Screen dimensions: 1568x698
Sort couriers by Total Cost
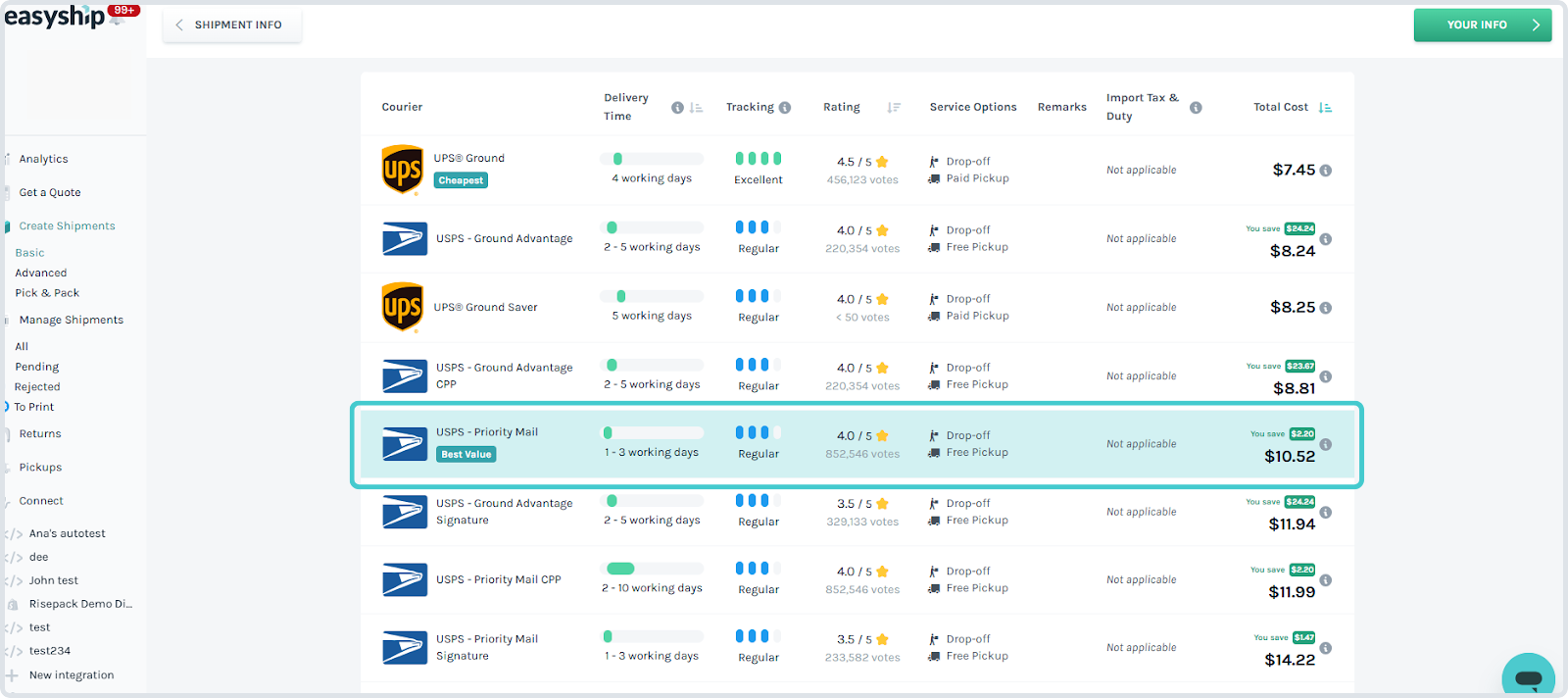tap(1325, 108)
